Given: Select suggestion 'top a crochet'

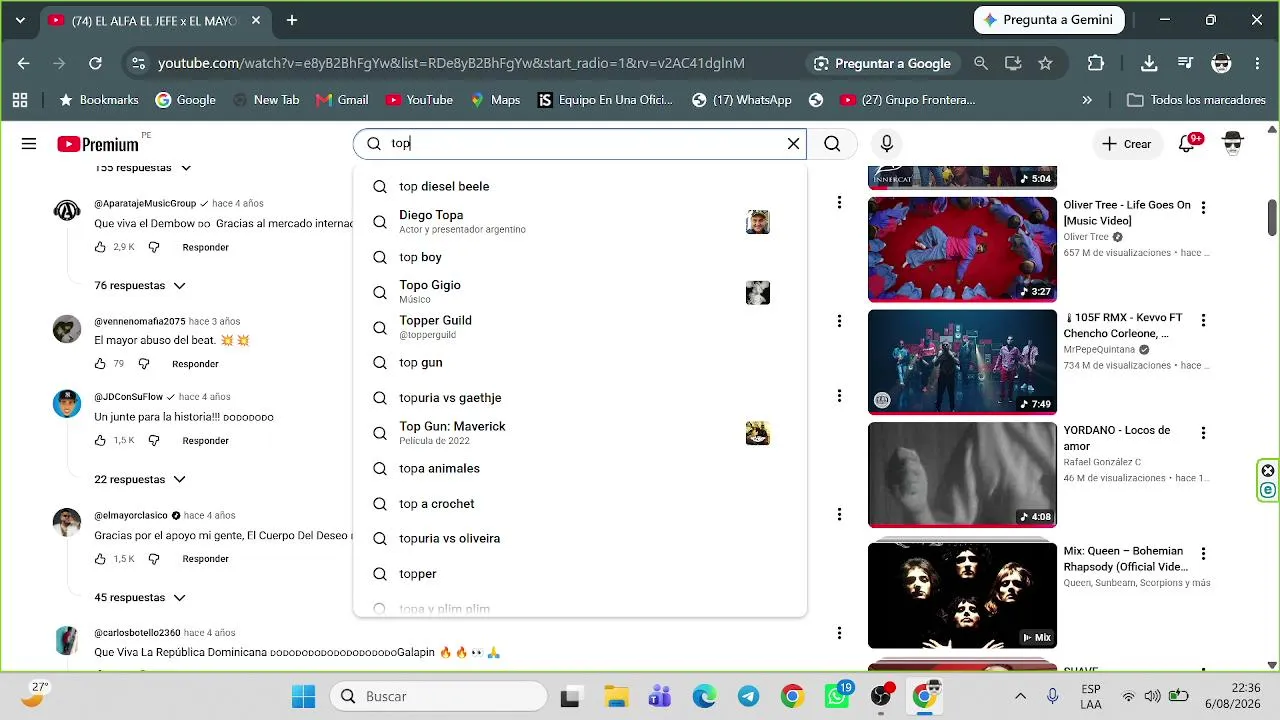Looking at the screenshot, I should (580, 504).
